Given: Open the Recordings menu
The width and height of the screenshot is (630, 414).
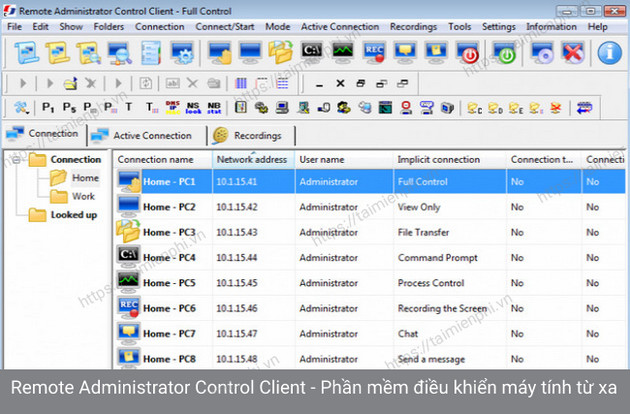Looking at the screenshot, I should click(x=413, y=27).
